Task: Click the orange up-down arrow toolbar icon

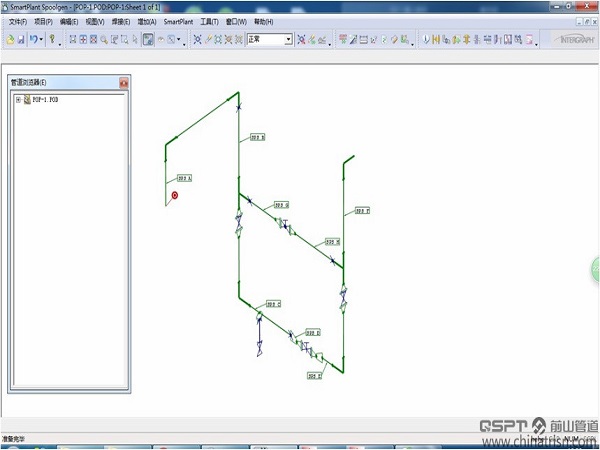Action: coord(466,39)
